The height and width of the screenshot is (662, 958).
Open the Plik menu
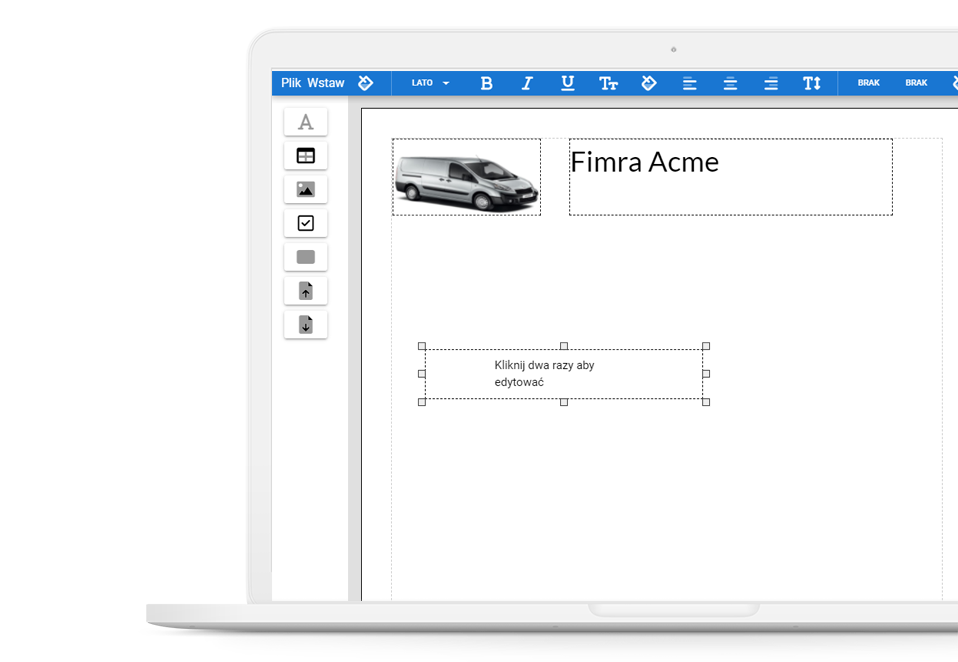291,83
